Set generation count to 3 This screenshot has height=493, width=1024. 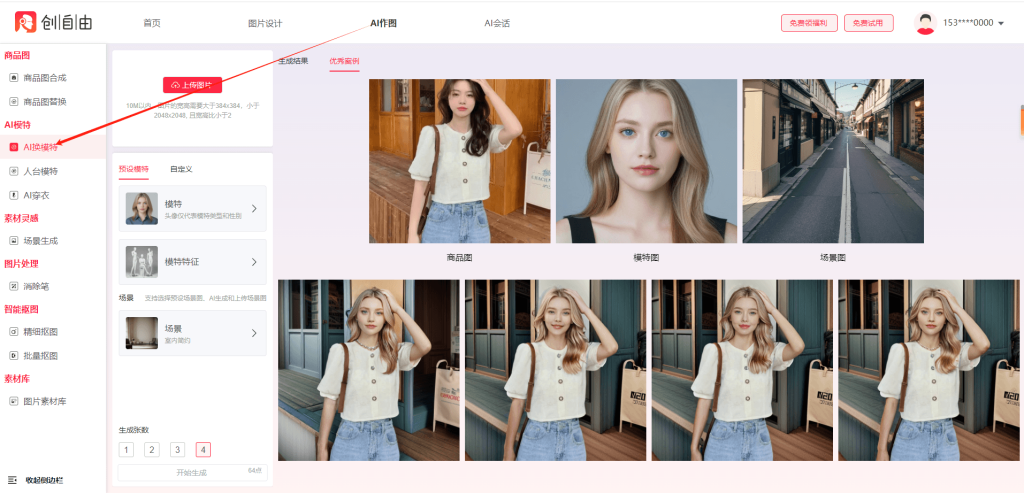point(177,450)
